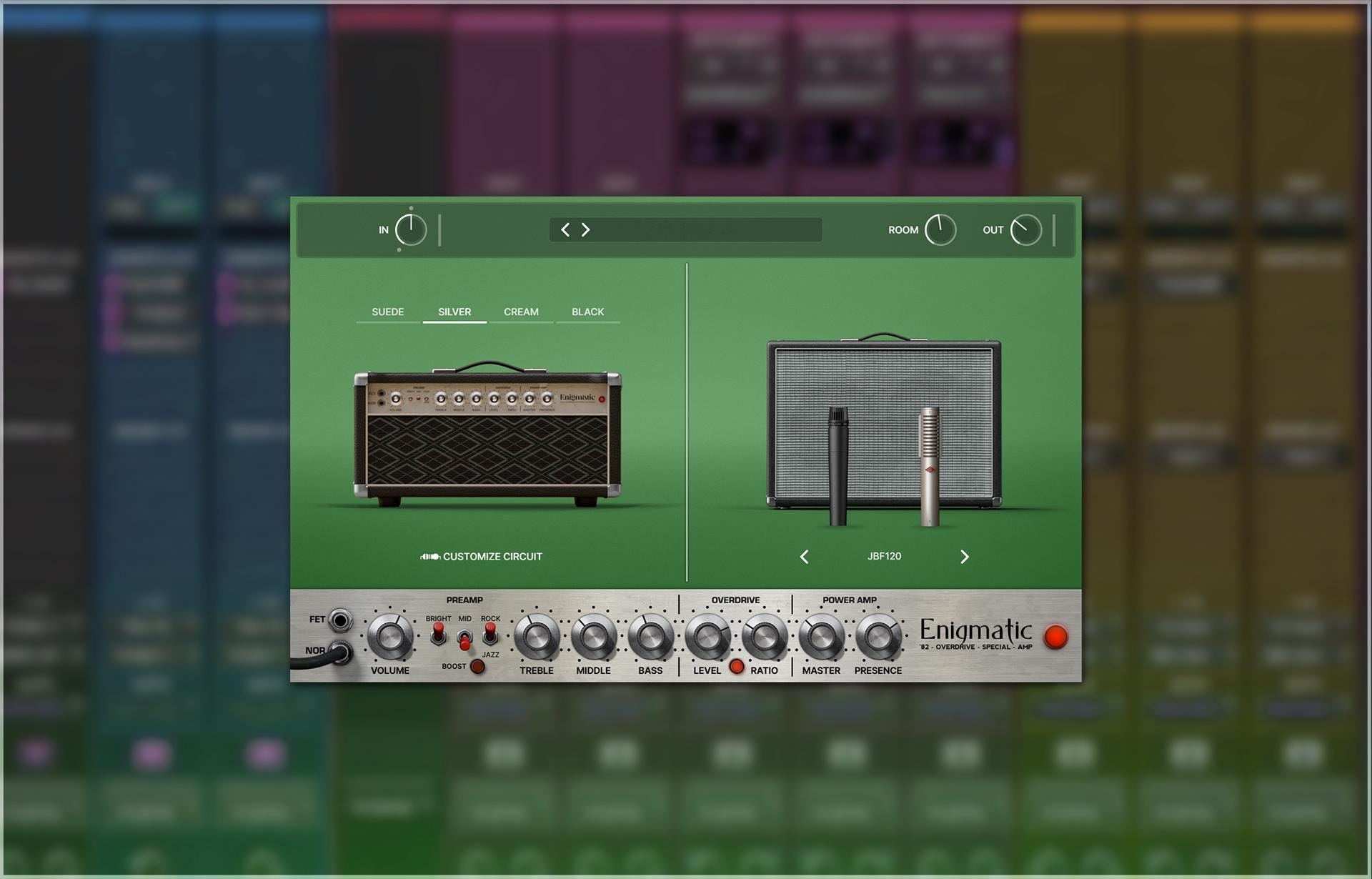Click the JBF120 cabinet name
1372x879 pixels.
coord(884,556)
